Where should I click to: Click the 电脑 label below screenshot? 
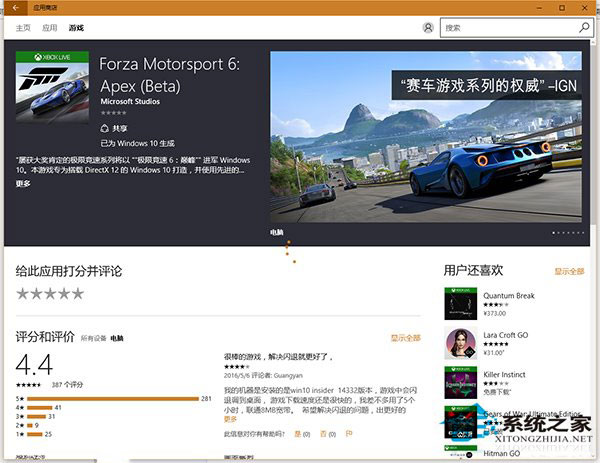[x=277, y=232]
